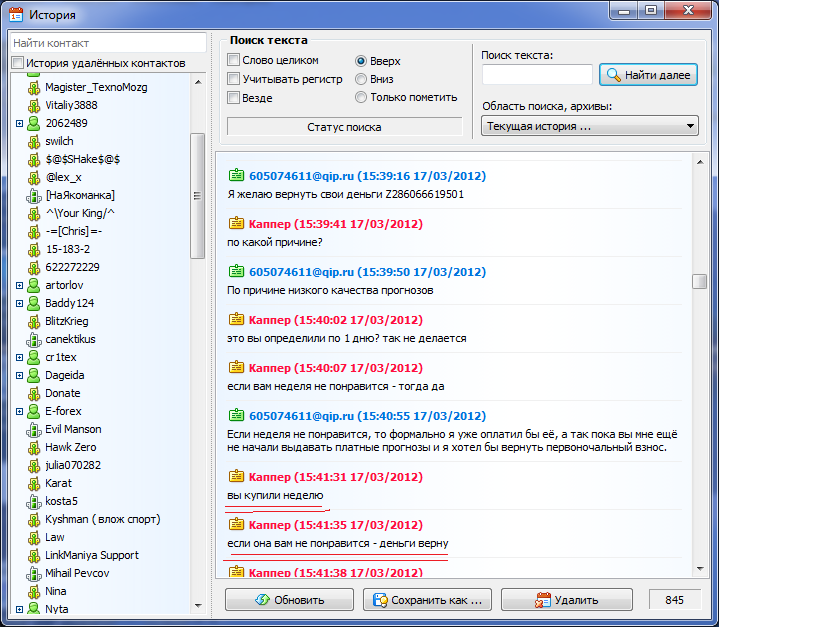Click message history scroll-up arrow
This screenshot has height=627, width=819.
point(700,162)
